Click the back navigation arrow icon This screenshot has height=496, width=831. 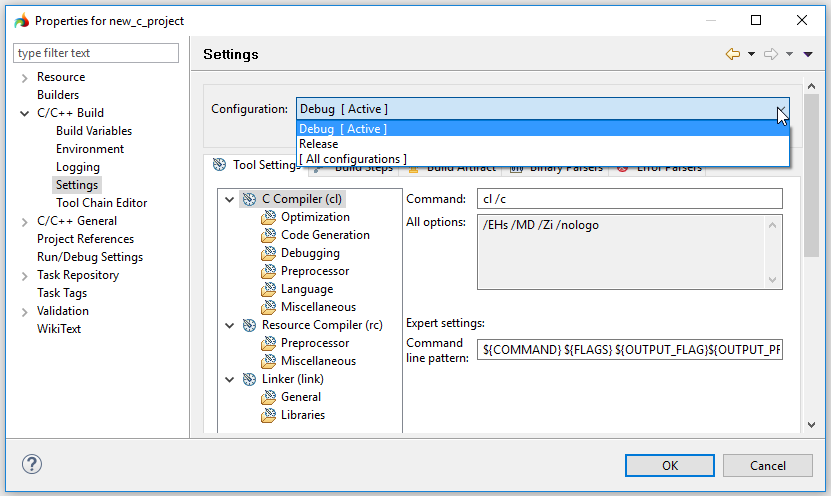pyautogui.click(x=733, y=54)
